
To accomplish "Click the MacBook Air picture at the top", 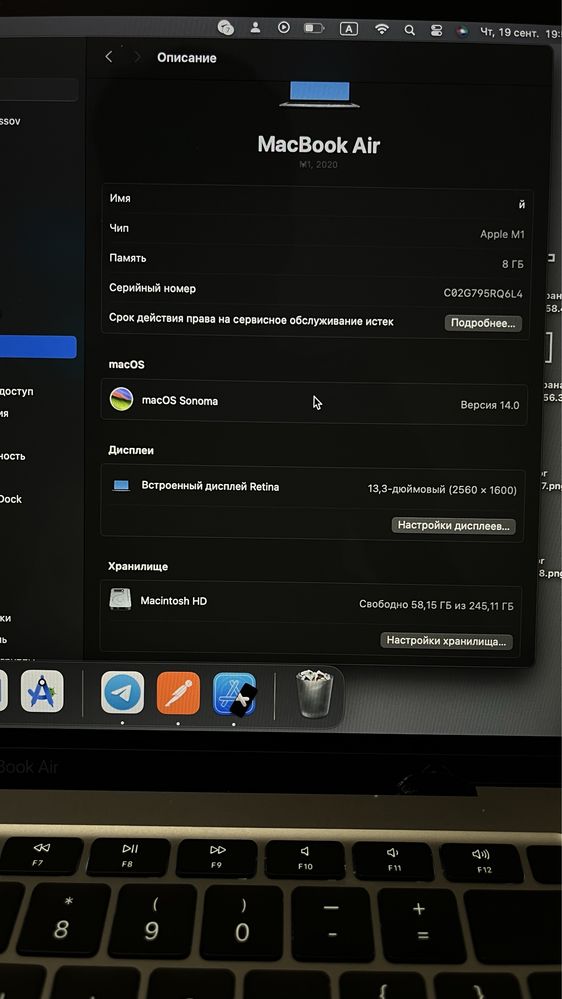I will (x=319, y=94).
